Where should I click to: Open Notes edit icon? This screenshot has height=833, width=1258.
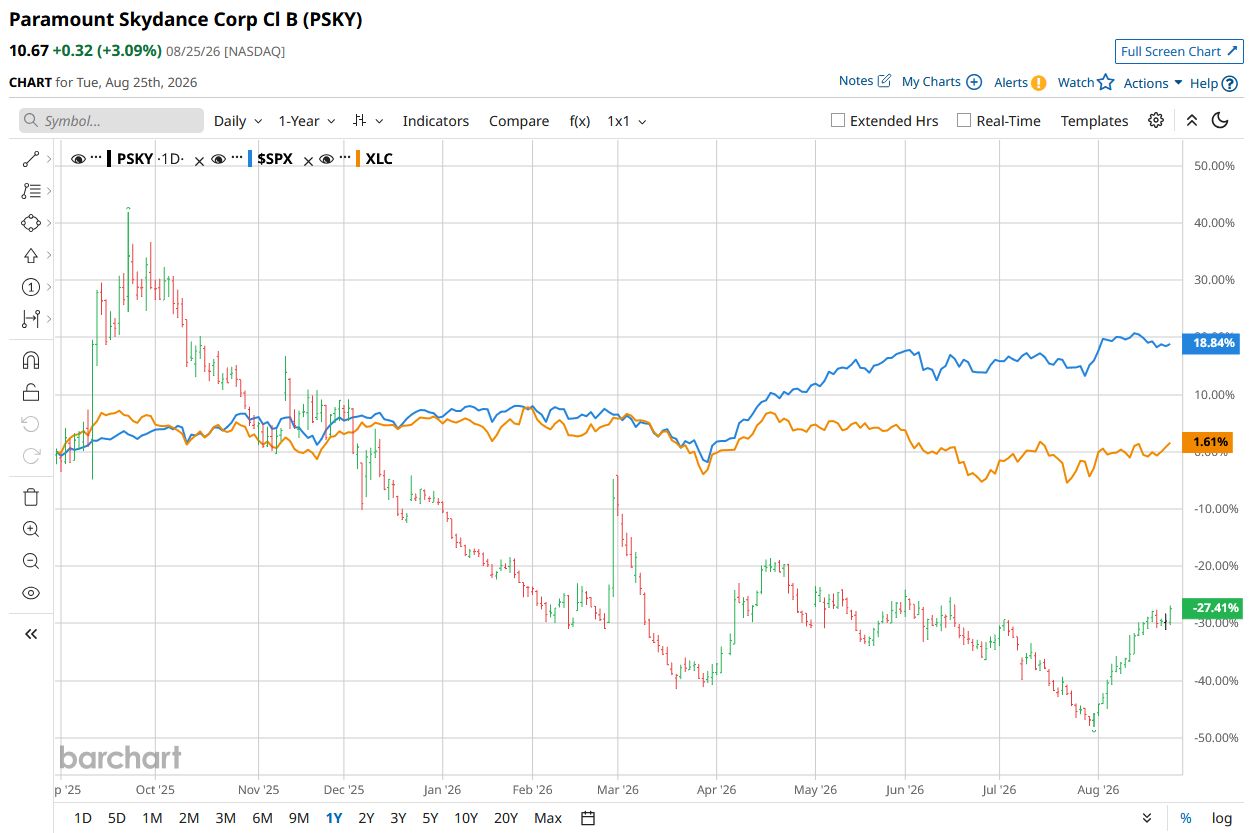tap(884, 81)
